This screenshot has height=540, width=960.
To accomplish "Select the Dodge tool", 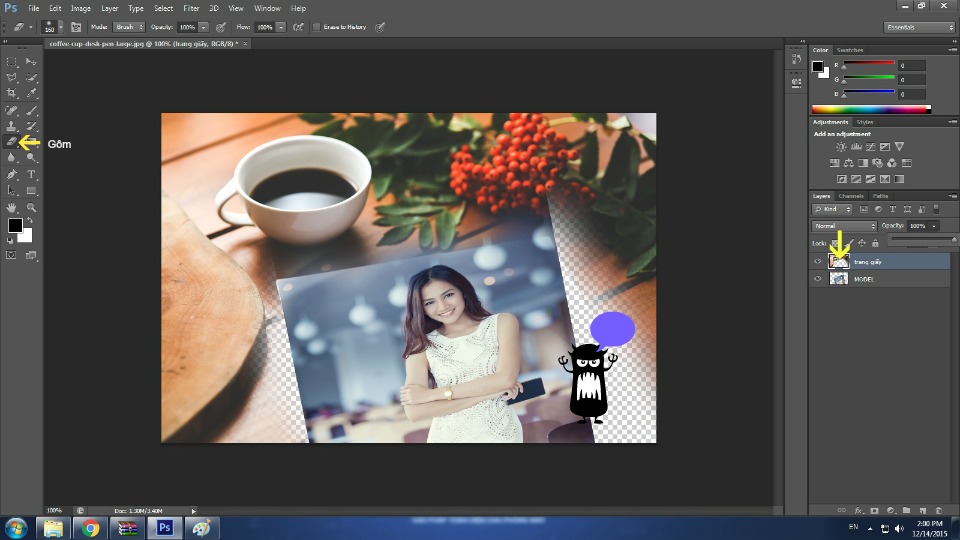I will [31, 158].
